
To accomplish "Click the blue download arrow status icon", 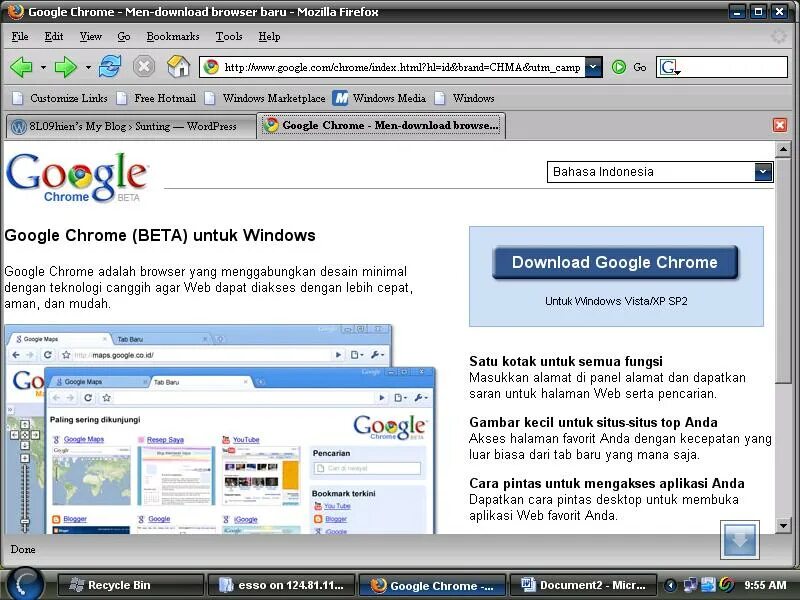I will pos(740,540).
